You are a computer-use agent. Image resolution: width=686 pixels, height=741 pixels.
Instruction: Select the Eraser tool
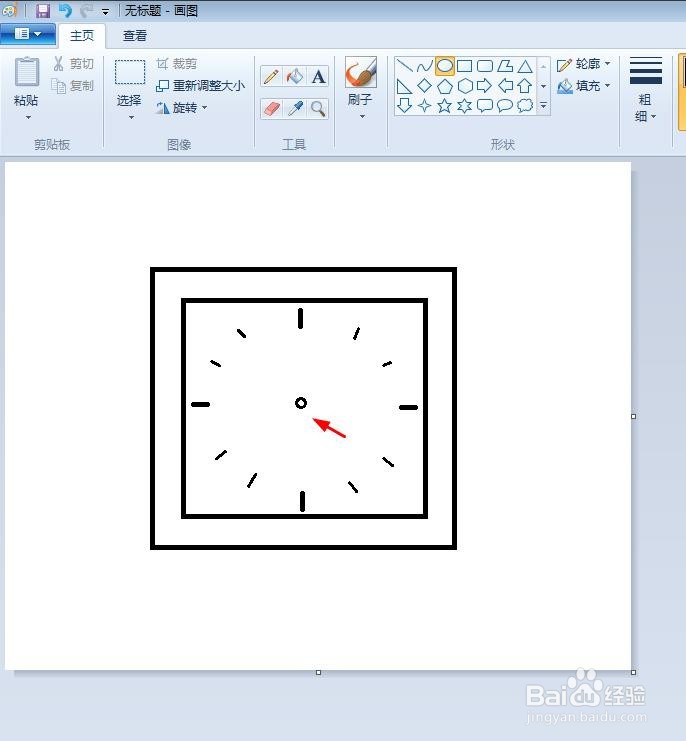point(271,109)
